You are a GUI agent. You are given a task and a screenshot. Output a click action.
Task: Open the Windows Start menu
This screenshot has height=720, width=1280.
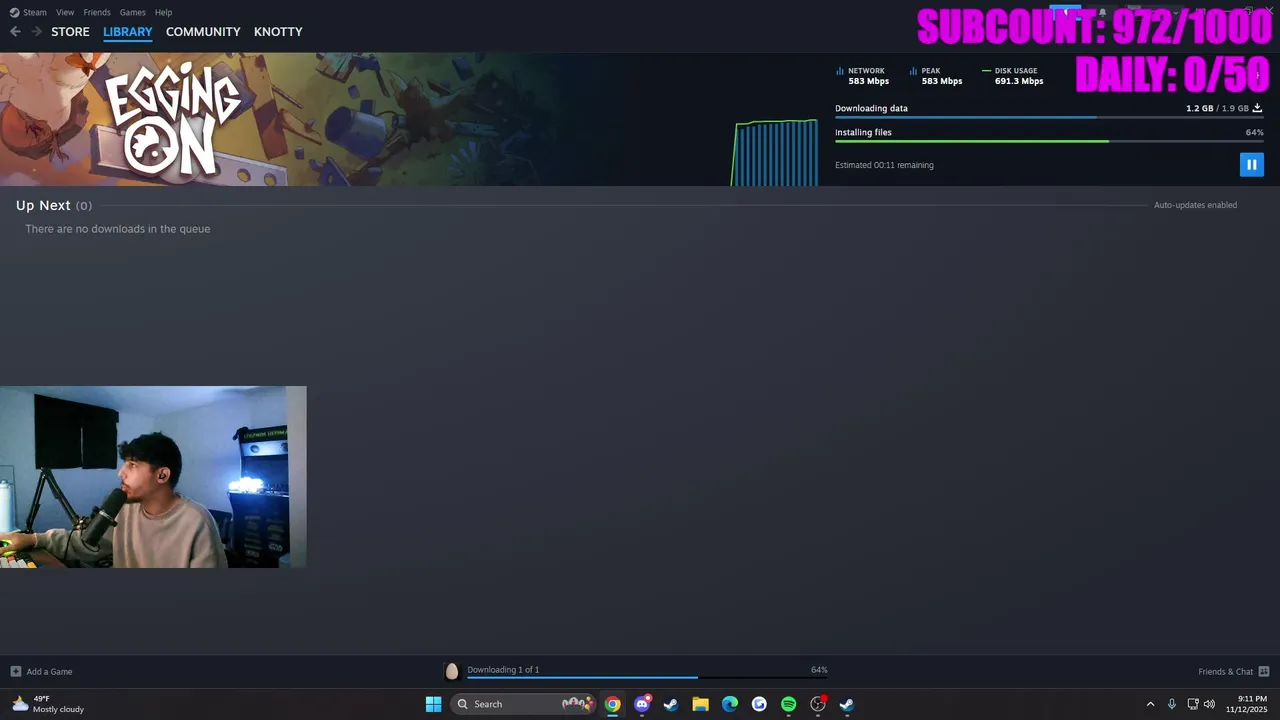pos(433,704)
